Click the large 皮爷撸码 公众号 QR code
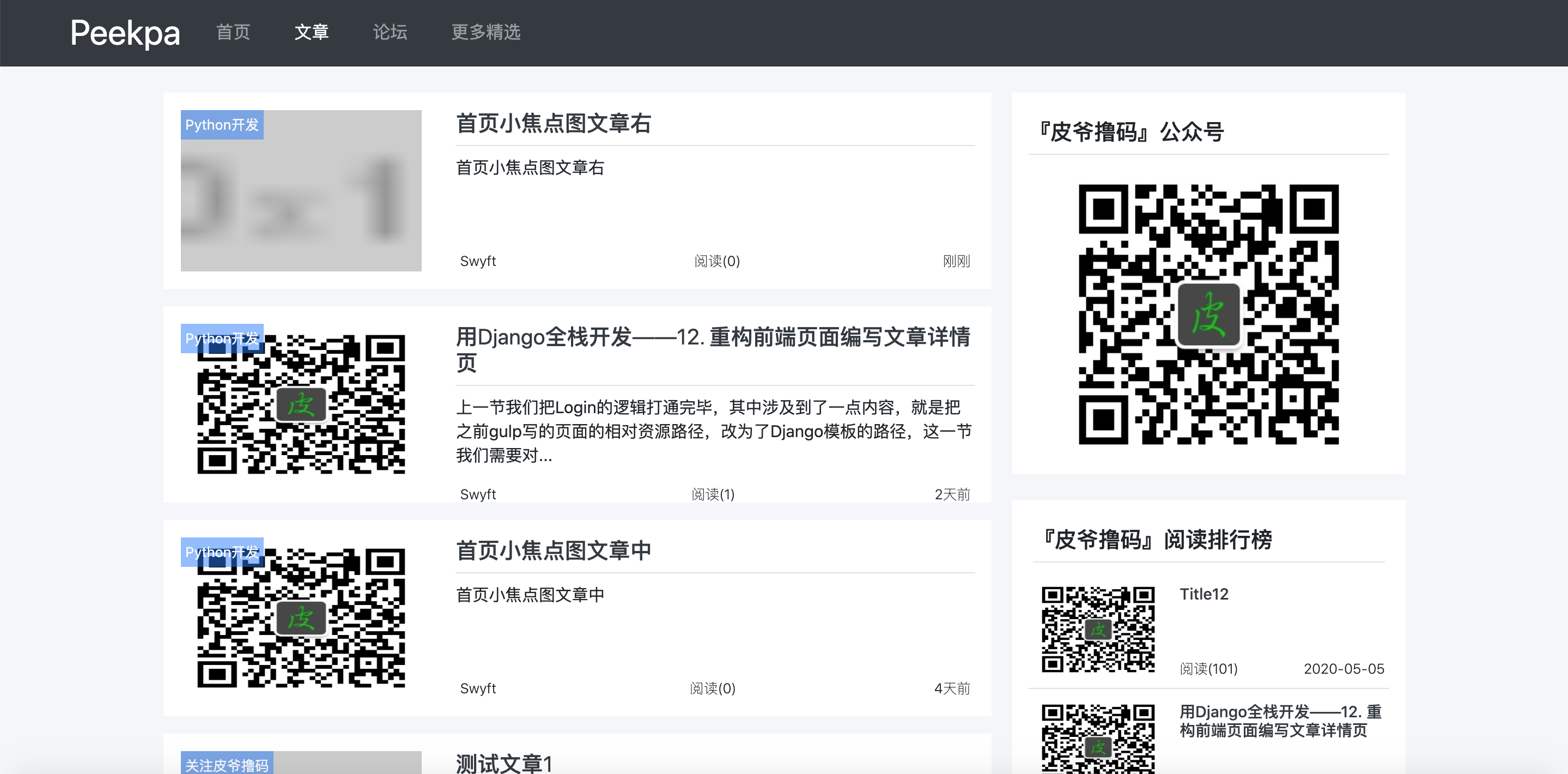This screenshot has height=774, width=1568. pos(1208,314)
